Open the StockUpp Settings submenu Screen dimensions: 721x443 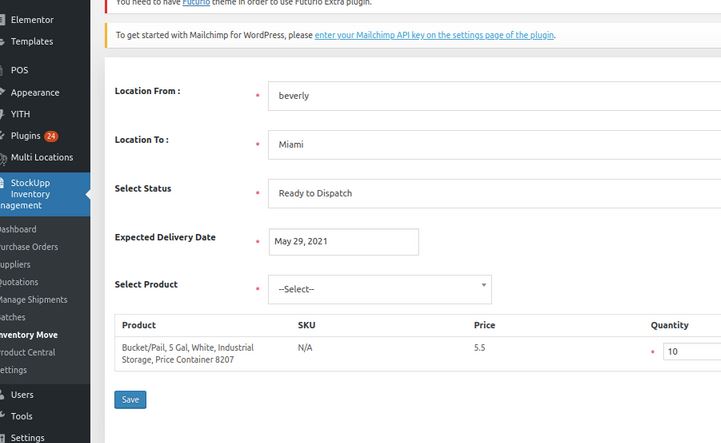click(x=13, y=370)
